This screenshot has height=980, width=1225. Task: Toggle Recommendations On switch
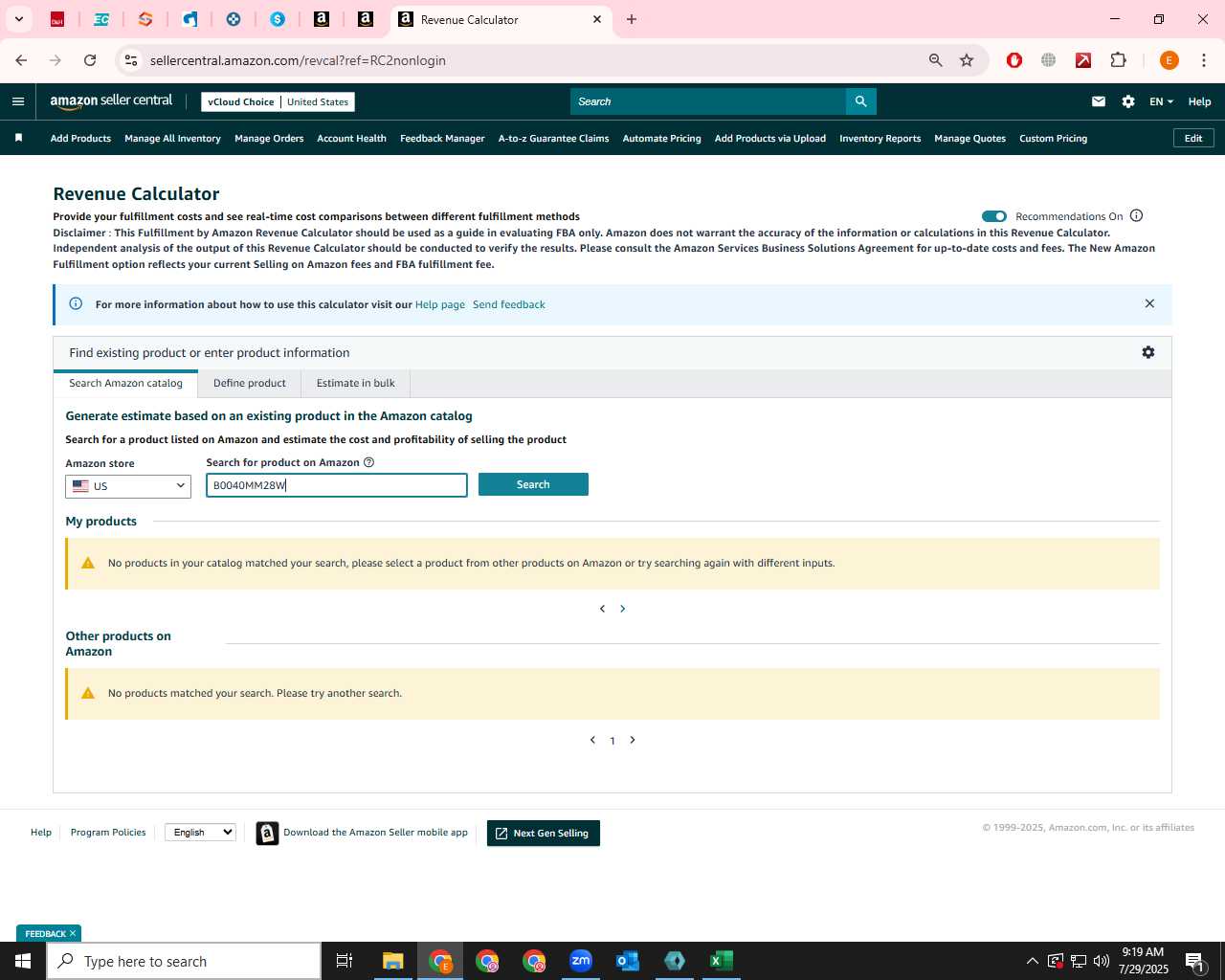tap(993, 216)
